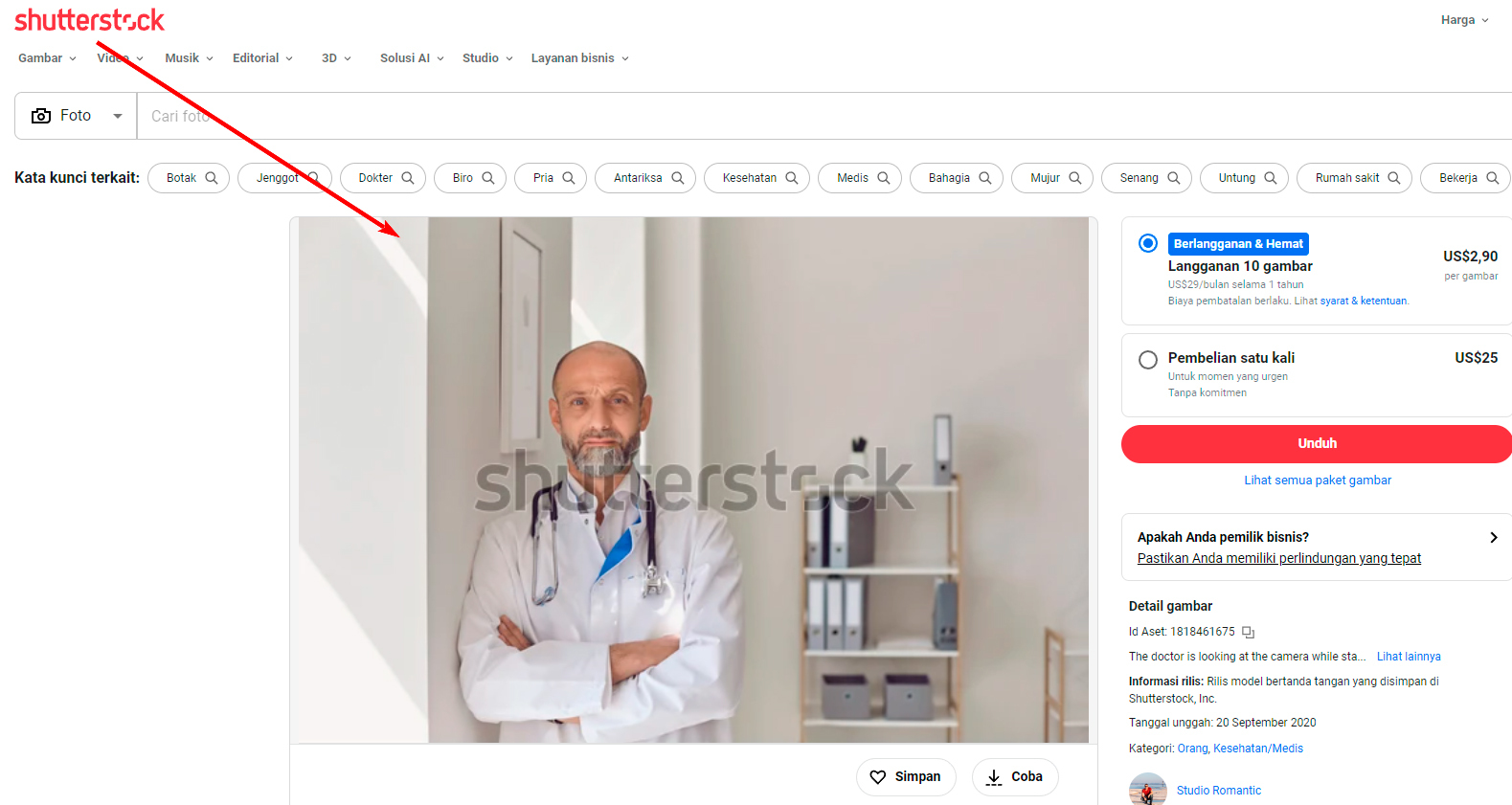The width and height of the screenshot is (1512, 805).
Task: Click the Shutterstock logo
Action: click(x=89, y=20)
